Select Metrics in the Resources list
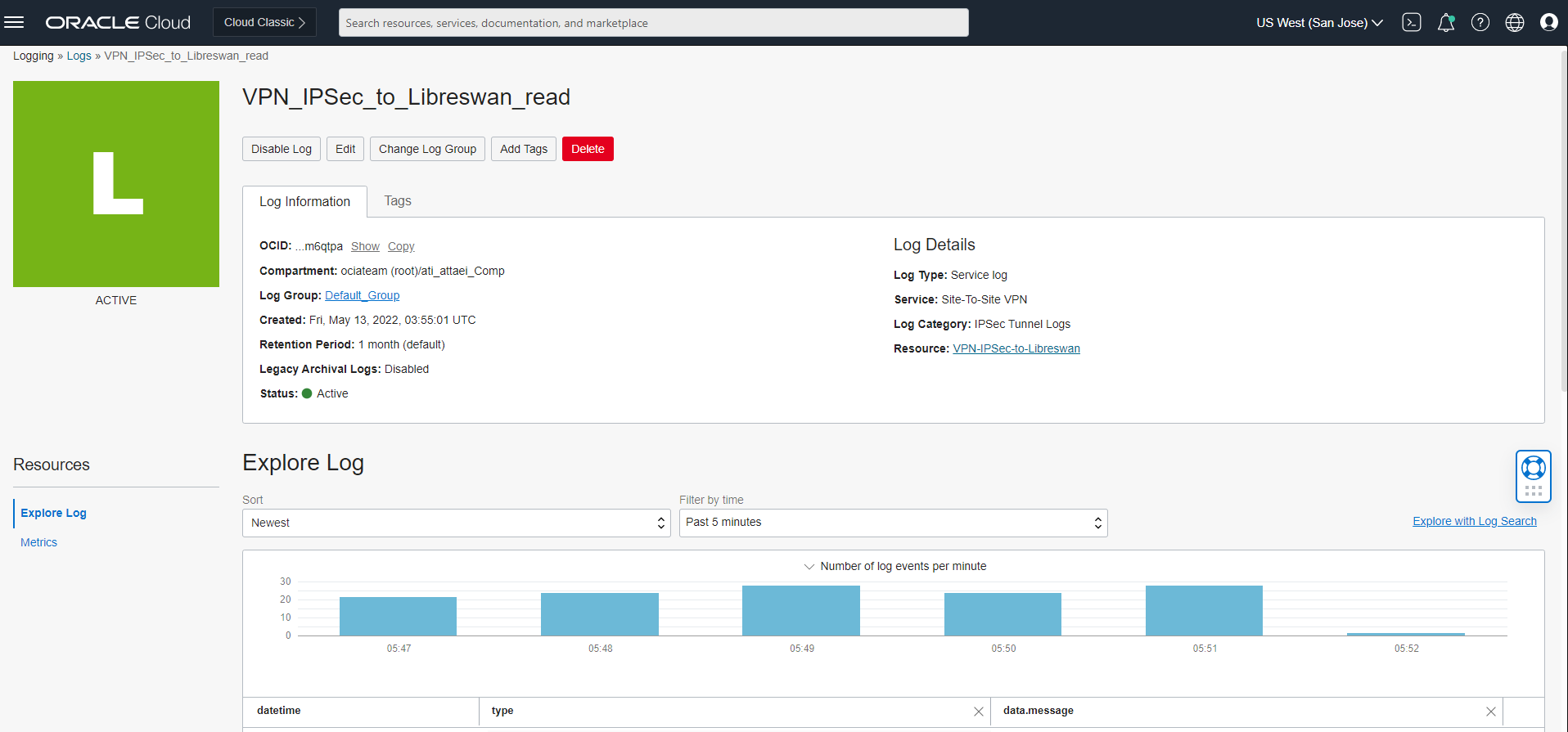1568x732 pixels. 38,542
